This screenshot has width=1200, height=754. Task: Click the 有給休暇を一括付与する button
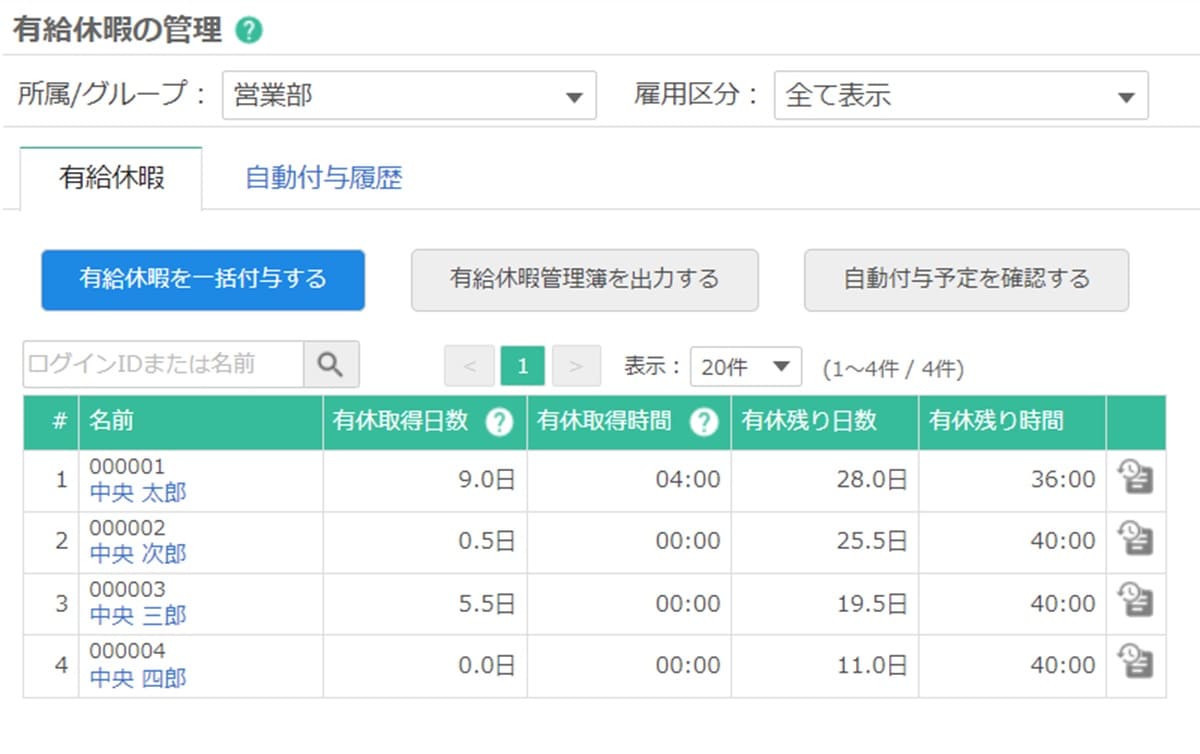tap(203, 280)
